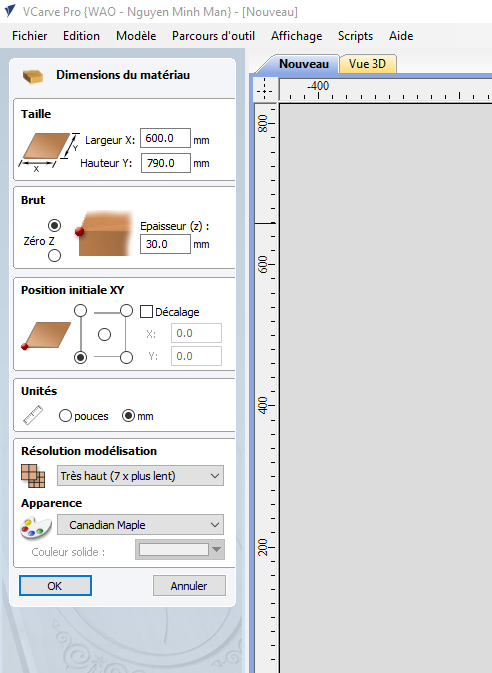Set XY origin to top-right corner
Screen dimensions: 492x673
click(126, 310)
